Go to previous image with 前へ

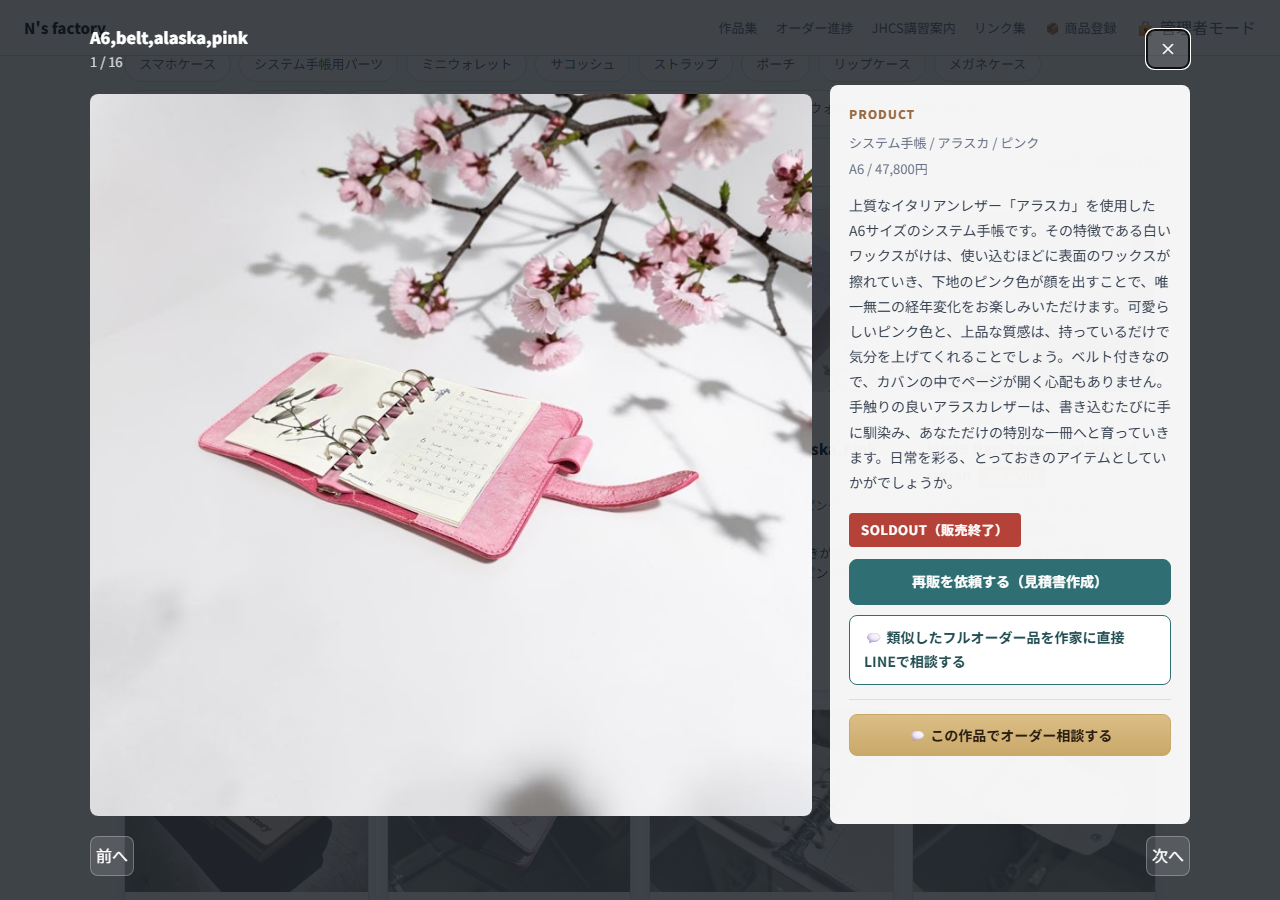click(x=112, y=856)
